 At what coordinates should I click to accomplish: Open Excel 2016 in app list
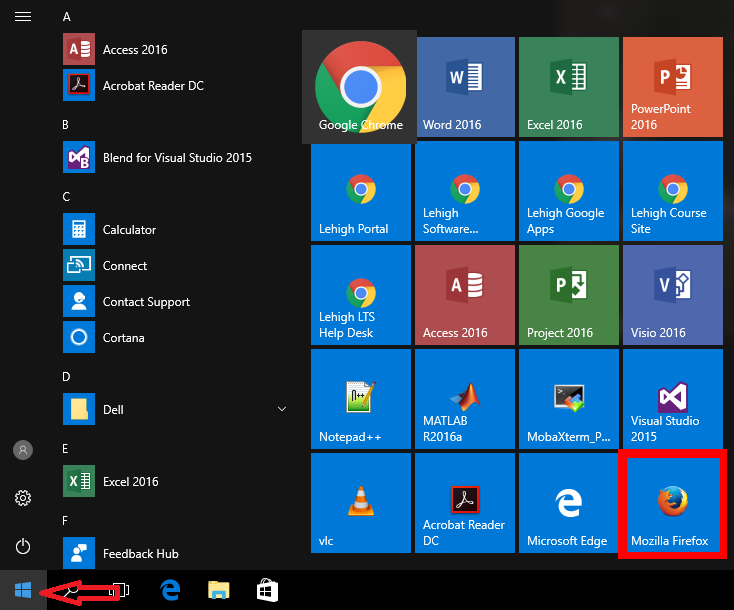coord(176,481)
